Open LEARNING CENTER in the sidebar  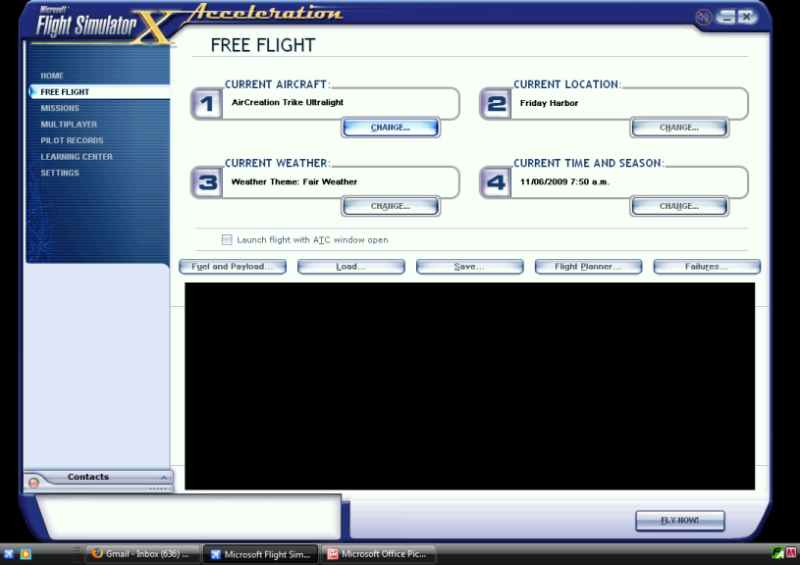pyautogui.click(x=77, y=157)
